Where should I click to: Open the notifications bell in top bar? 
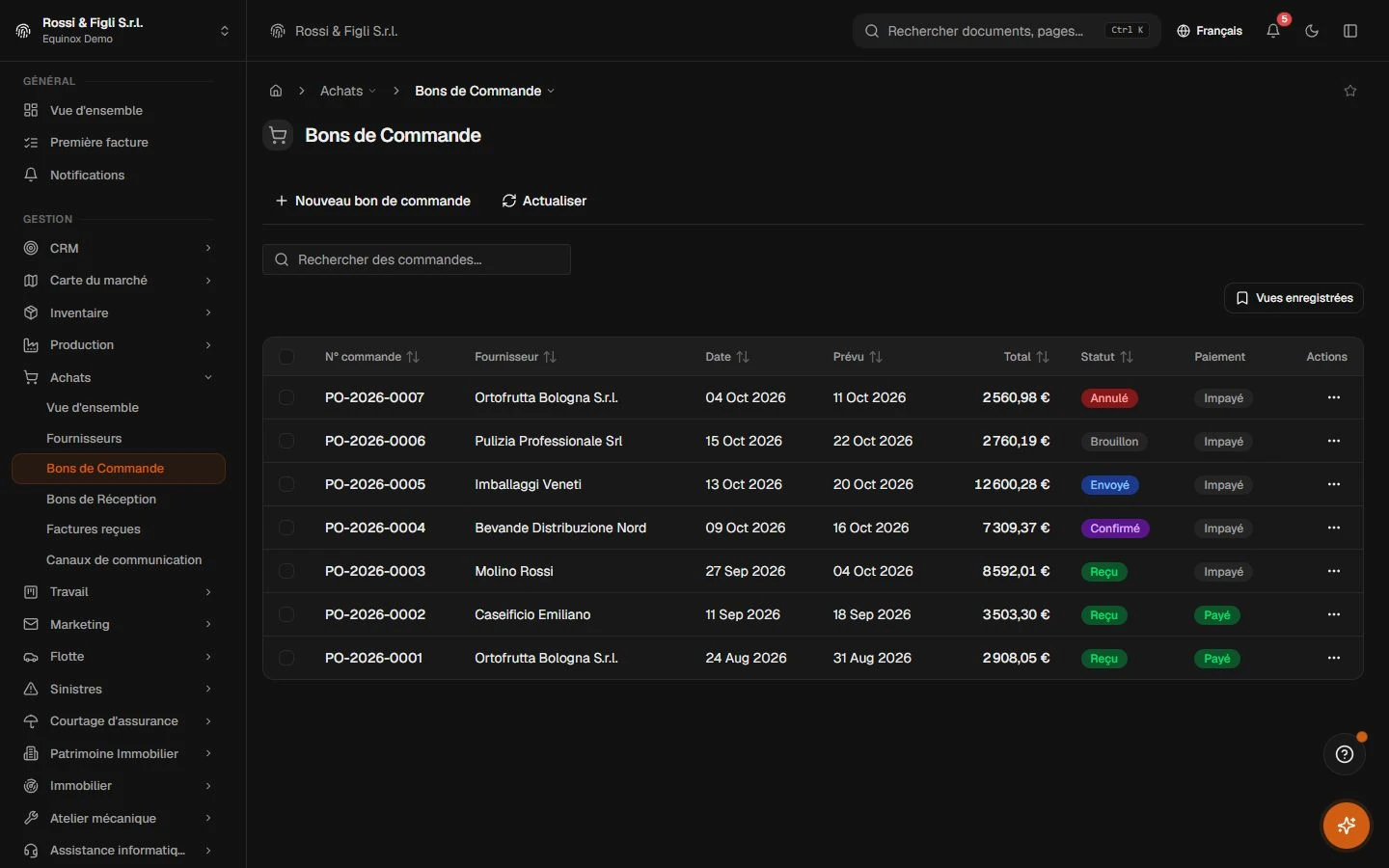tap(1273, 31)
